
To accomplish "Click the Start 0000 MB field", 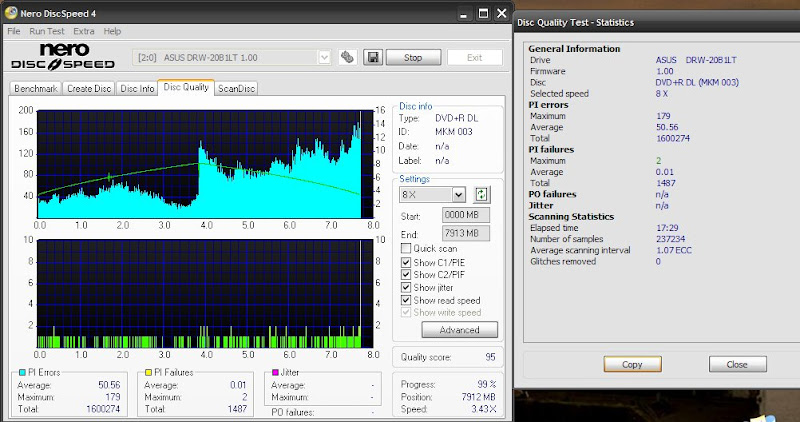I will [x=466, y=215].
